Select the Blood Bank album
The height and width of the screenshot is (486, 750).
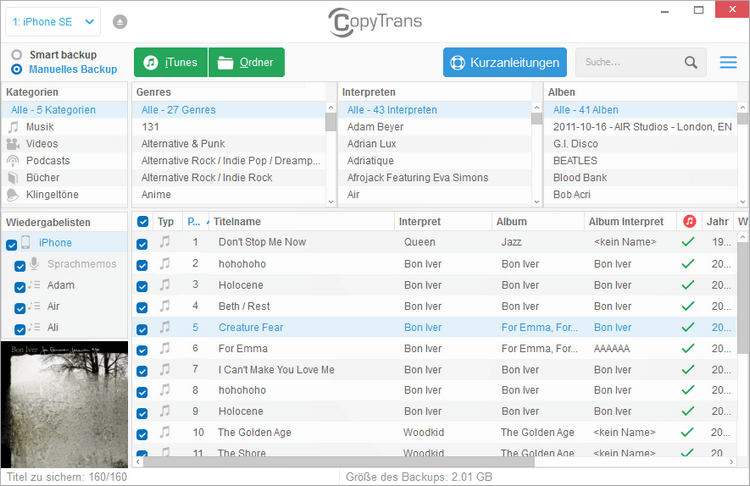[640, 177]
